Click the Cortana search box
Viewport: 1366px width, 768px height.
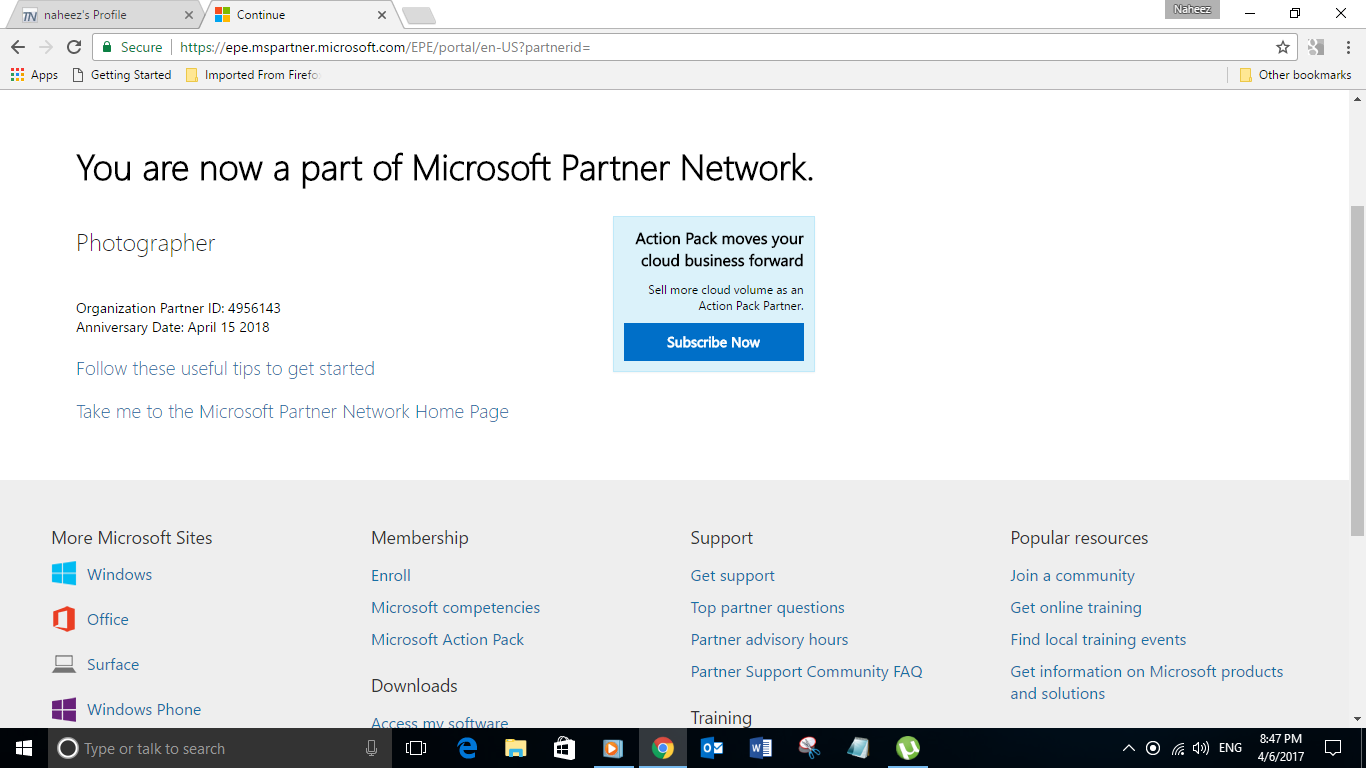coord(220,748)
